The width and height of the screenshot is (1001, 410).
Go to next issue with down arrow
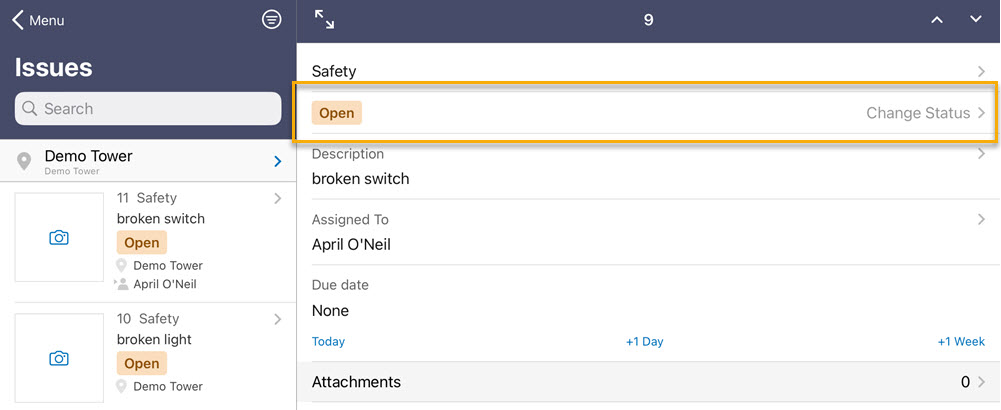(975, 20)
